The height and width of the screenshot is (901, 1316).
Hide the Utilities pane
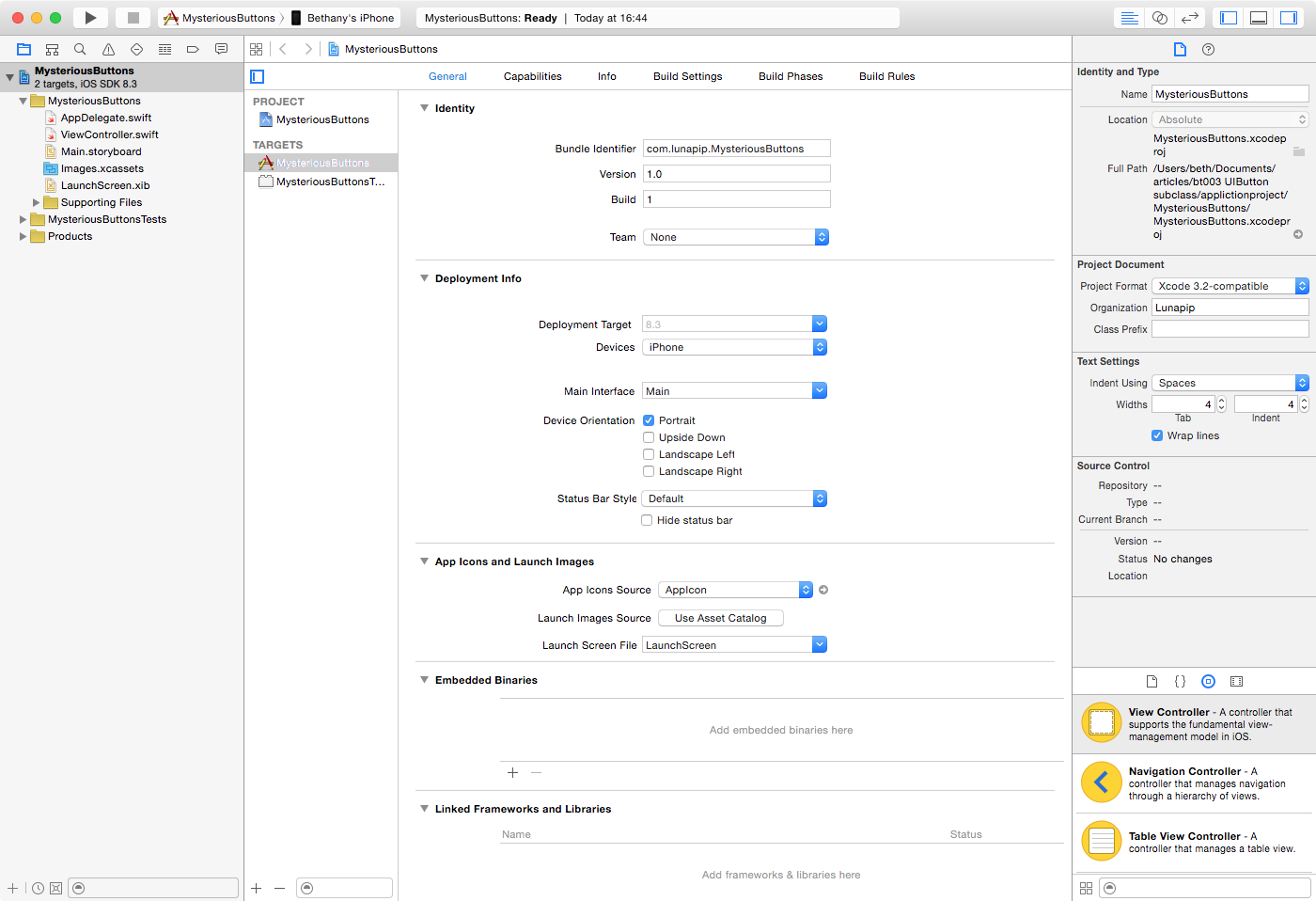[1289, 18]
